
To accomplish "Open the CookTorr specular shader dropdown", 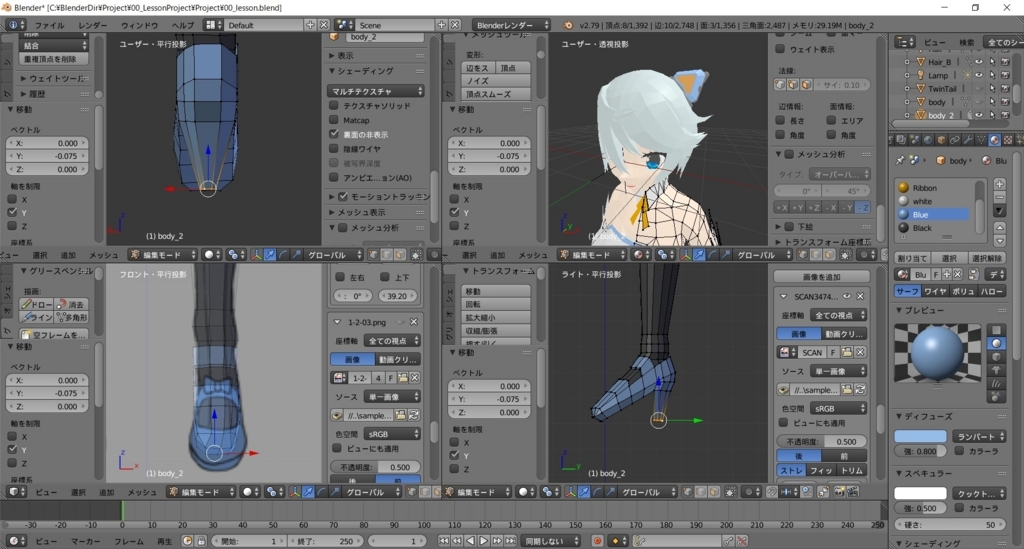I will pyautogui.click(x=979, y=493).
